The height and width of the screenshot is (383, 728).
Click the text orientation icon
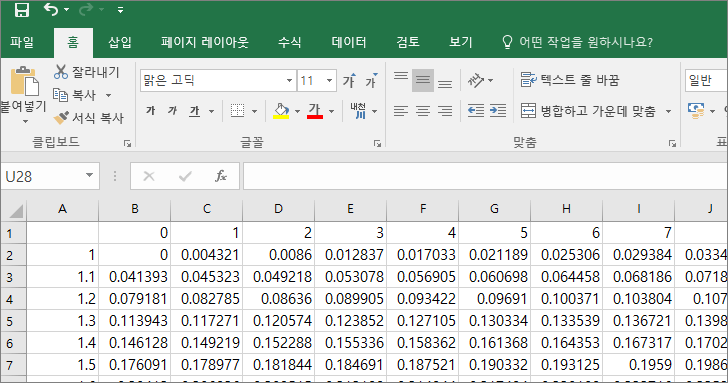[x=476, y=80]
